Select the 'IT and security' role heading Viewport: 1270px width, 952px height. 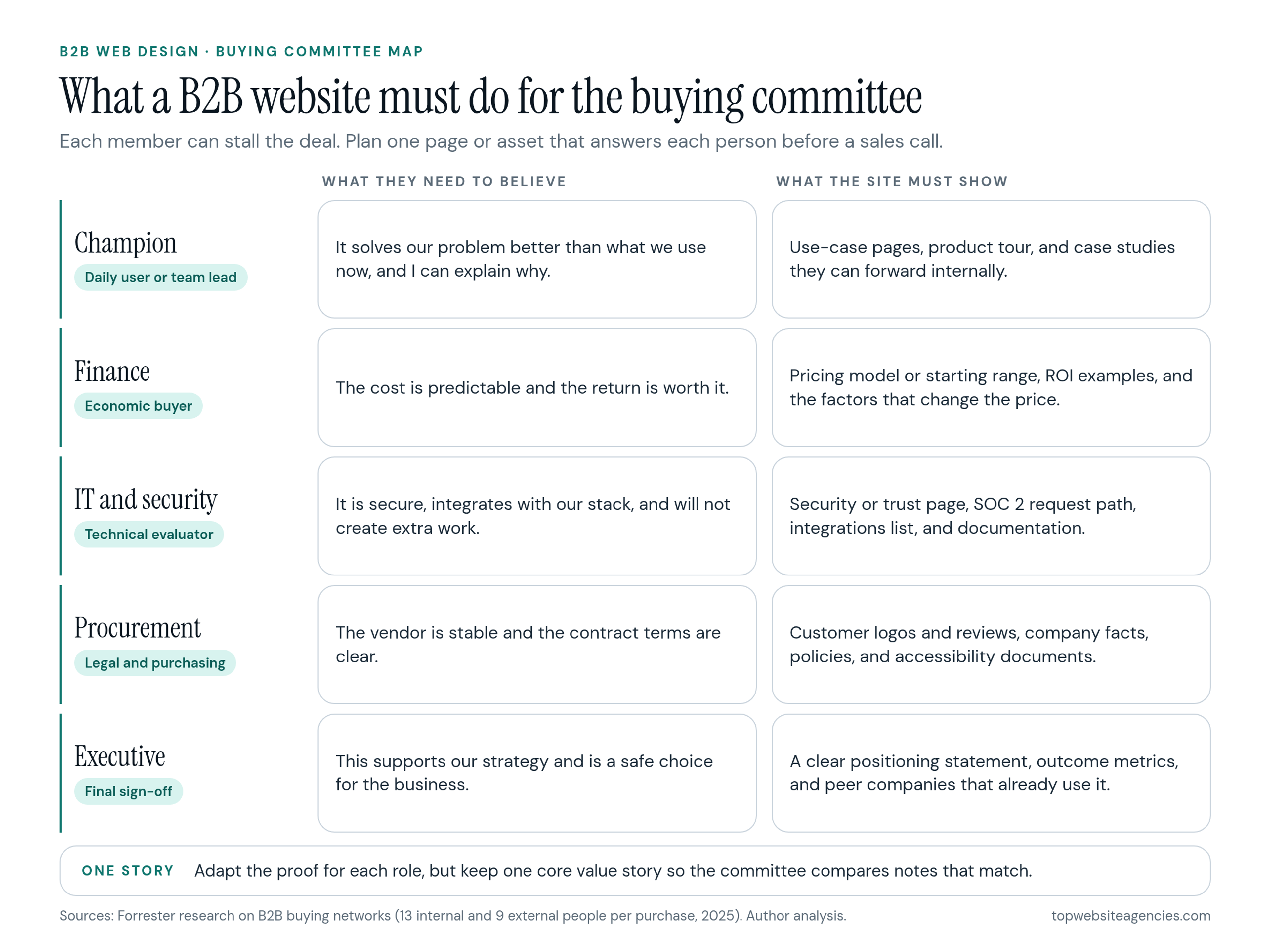pos(146,500)
